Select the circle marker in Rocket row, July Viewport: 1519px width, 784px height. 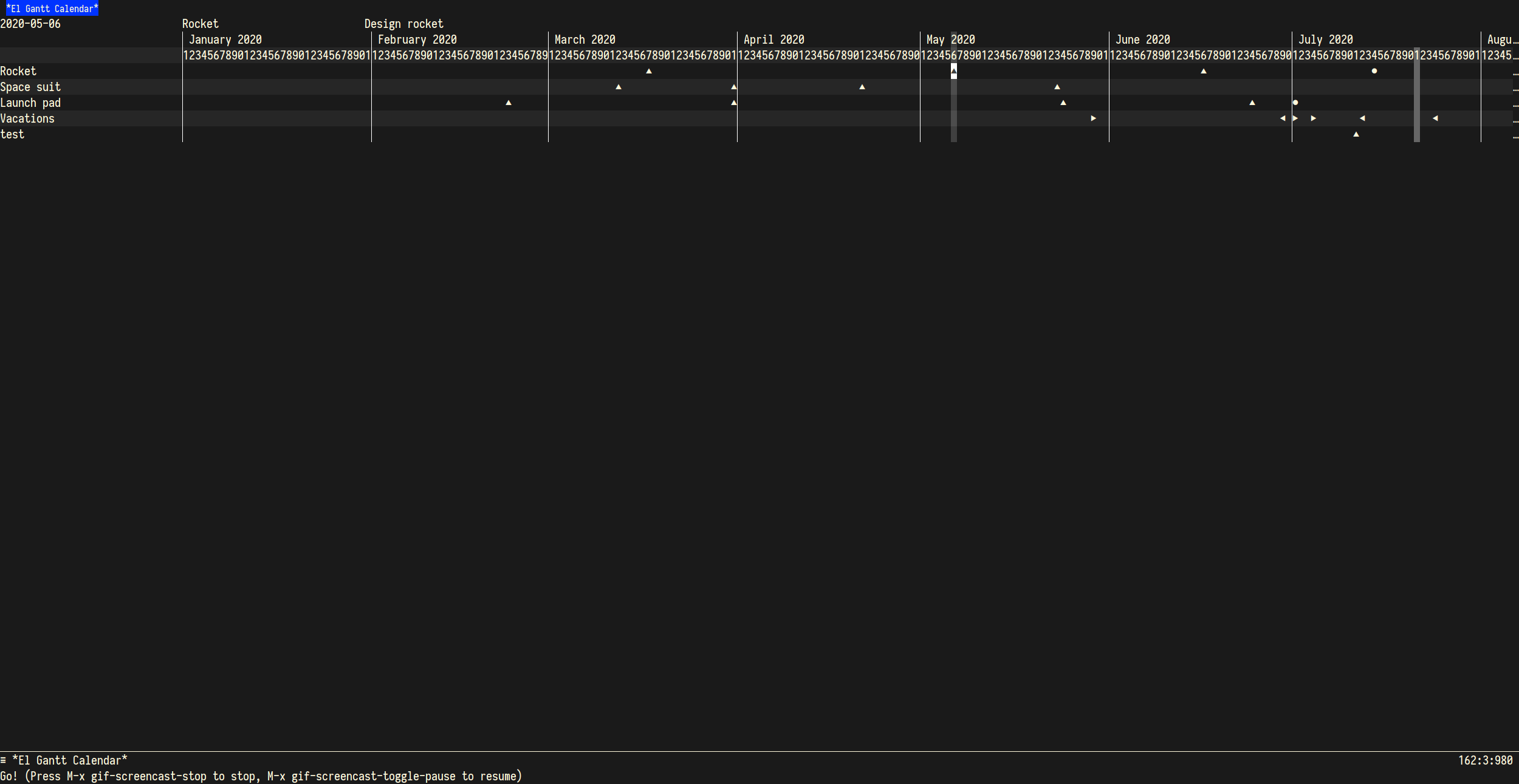[x=1374, y=71]
